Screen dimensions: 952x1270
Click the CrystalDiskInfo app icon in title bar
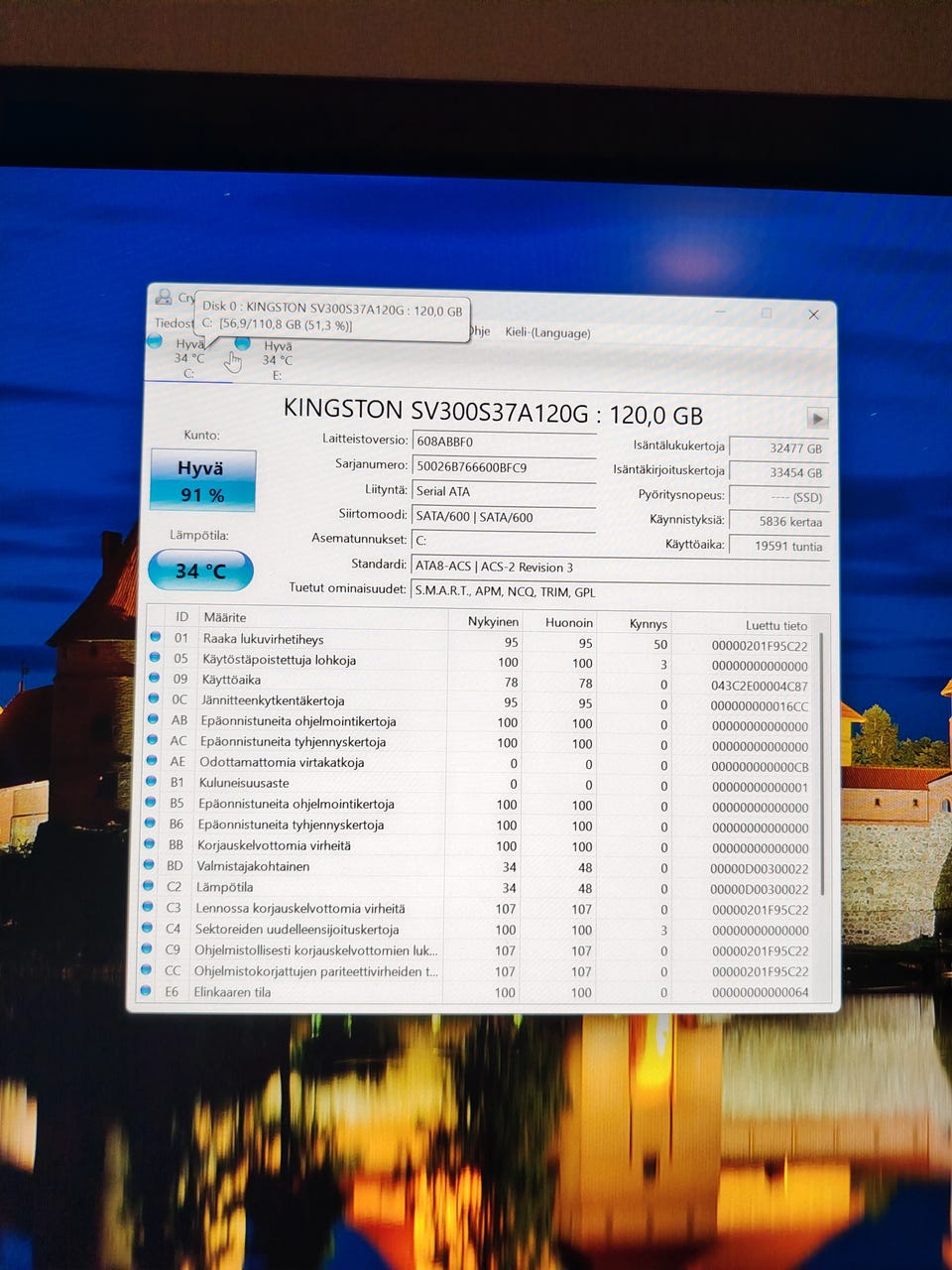(x=164, y=296)
